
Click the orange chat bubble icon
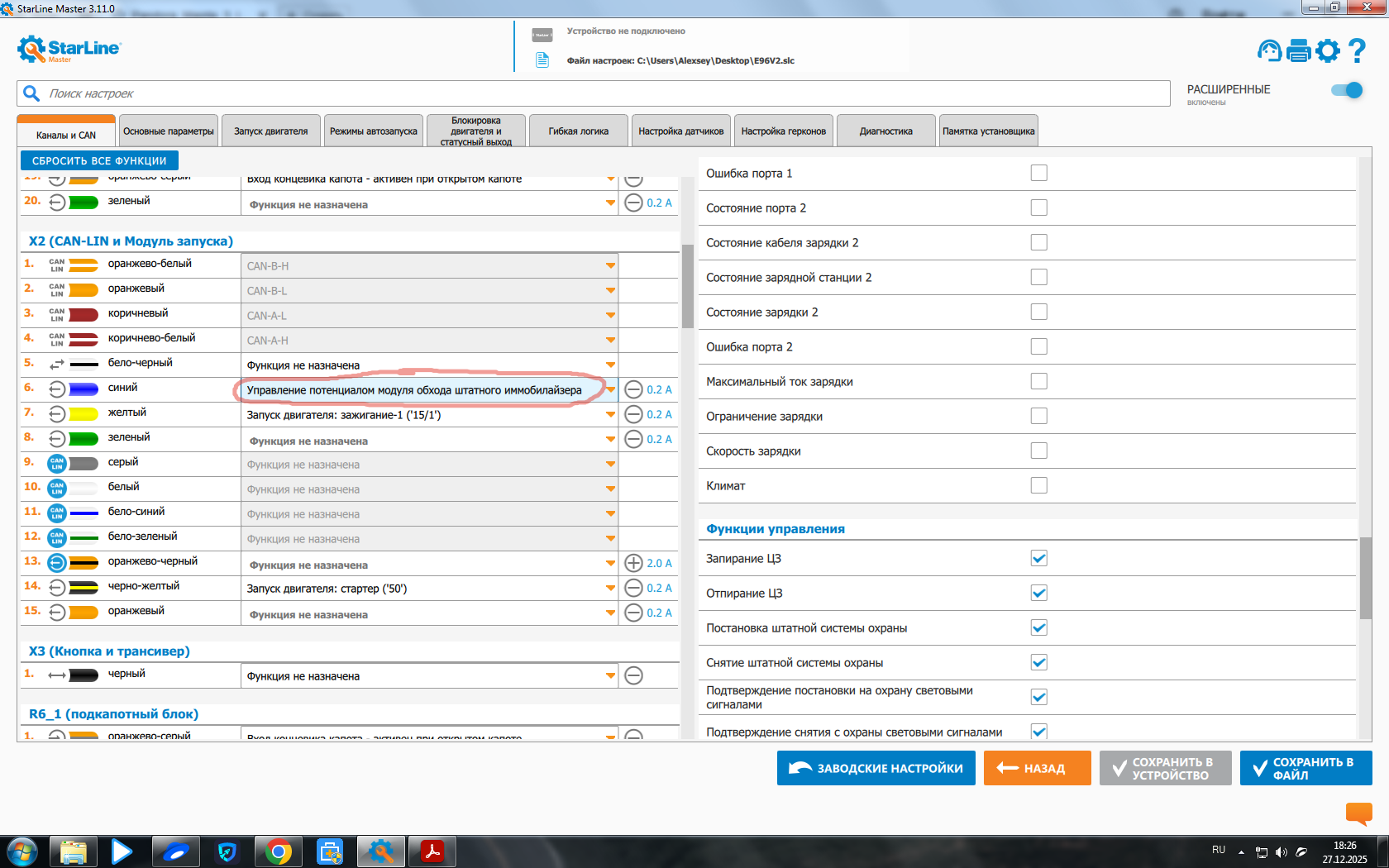coord(1358,813)
